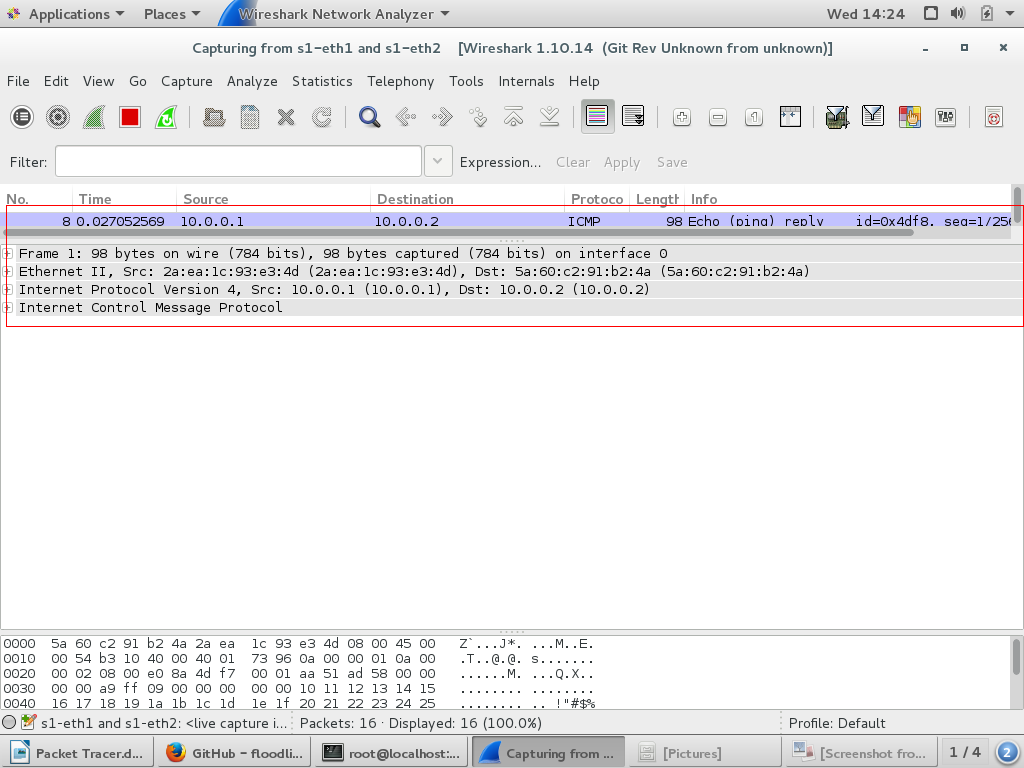Open the File menu
Image resolution: width=1024 pixels, height=768 pixels.
(18, 81)
